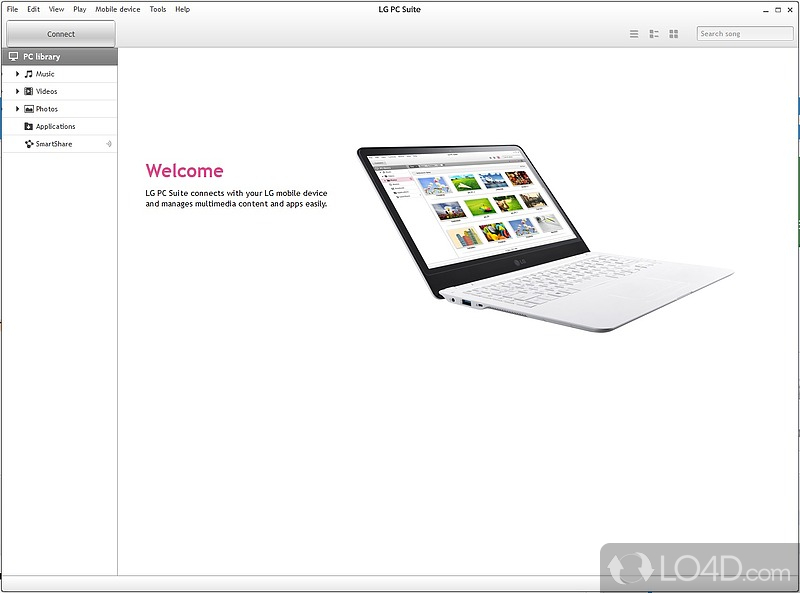Screen dimensions: 800x593
Task: Click the Connect button
Action: (61, 34)
